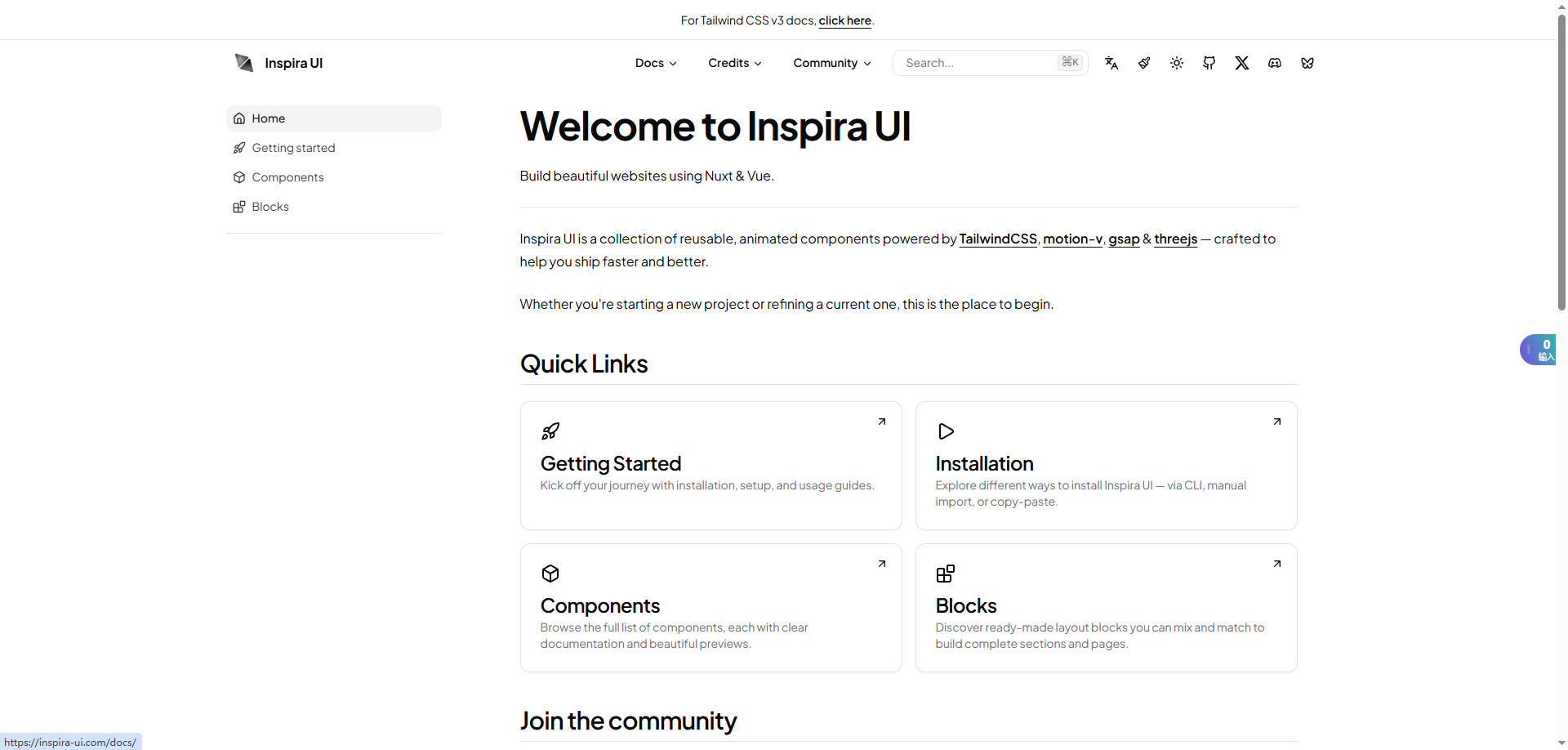Click the Inspira UI brand name text
1568x750 pixels.
tap(294, 63)
